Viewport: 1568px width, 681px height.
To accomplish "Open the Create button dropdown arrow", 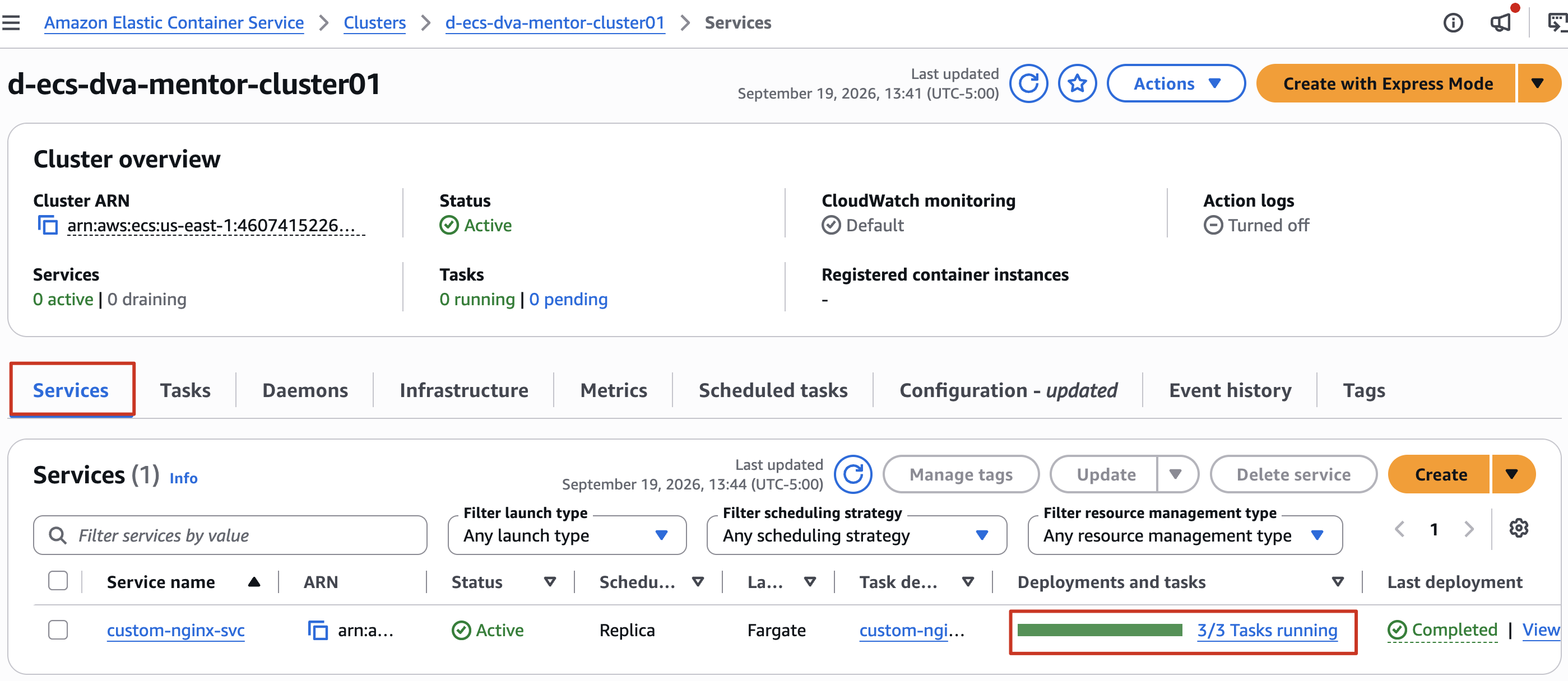I will pyautogui.click(x=1512, y=474).
